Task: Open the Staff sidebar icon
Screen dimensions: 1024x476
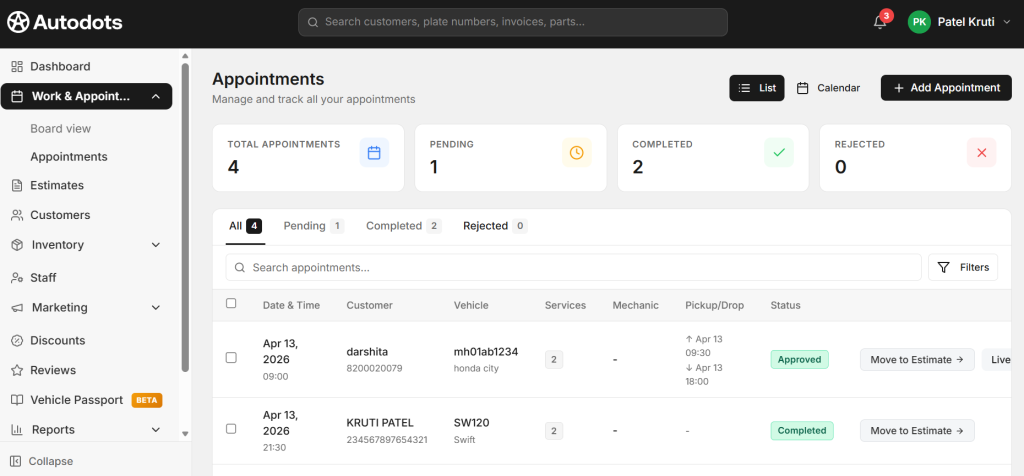Action: point(17,278)
